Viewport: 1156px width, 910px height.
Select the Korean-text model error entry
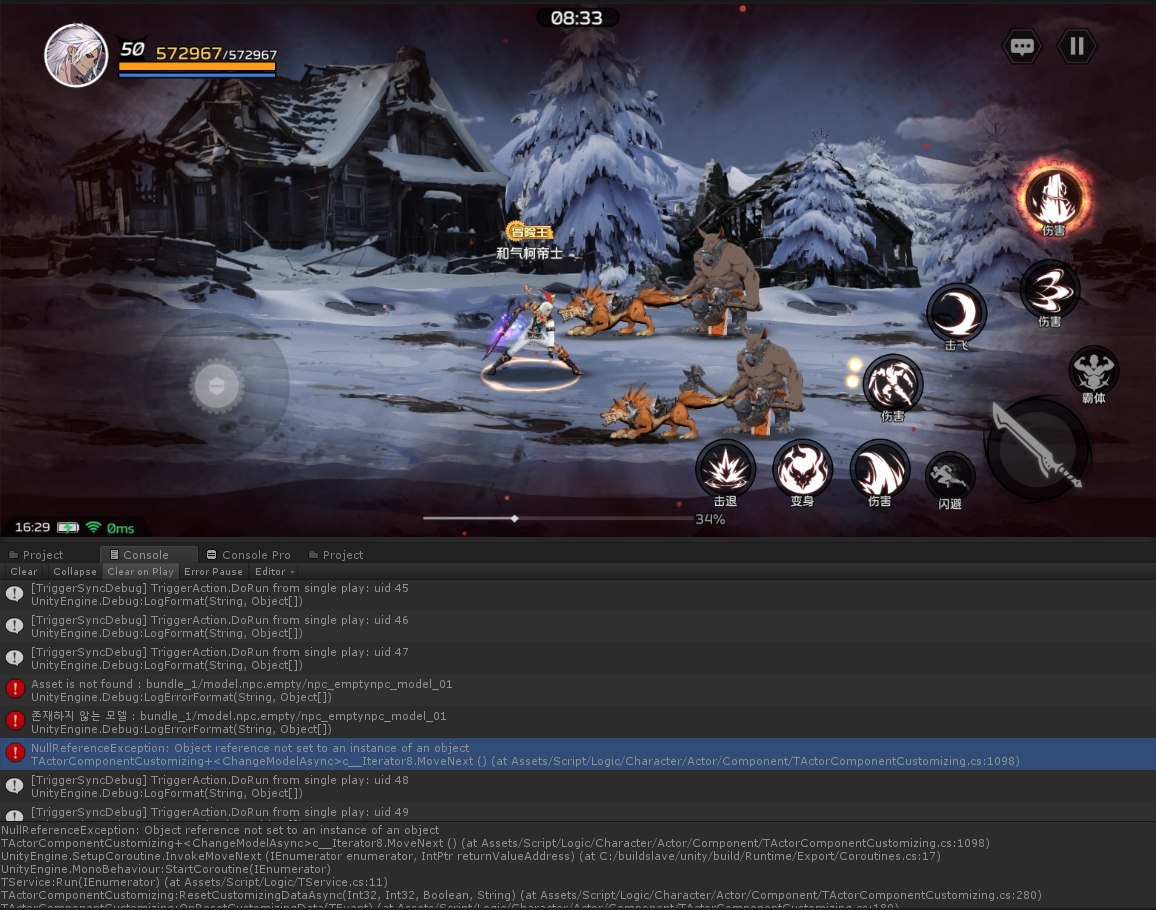(x=578, y=722)
